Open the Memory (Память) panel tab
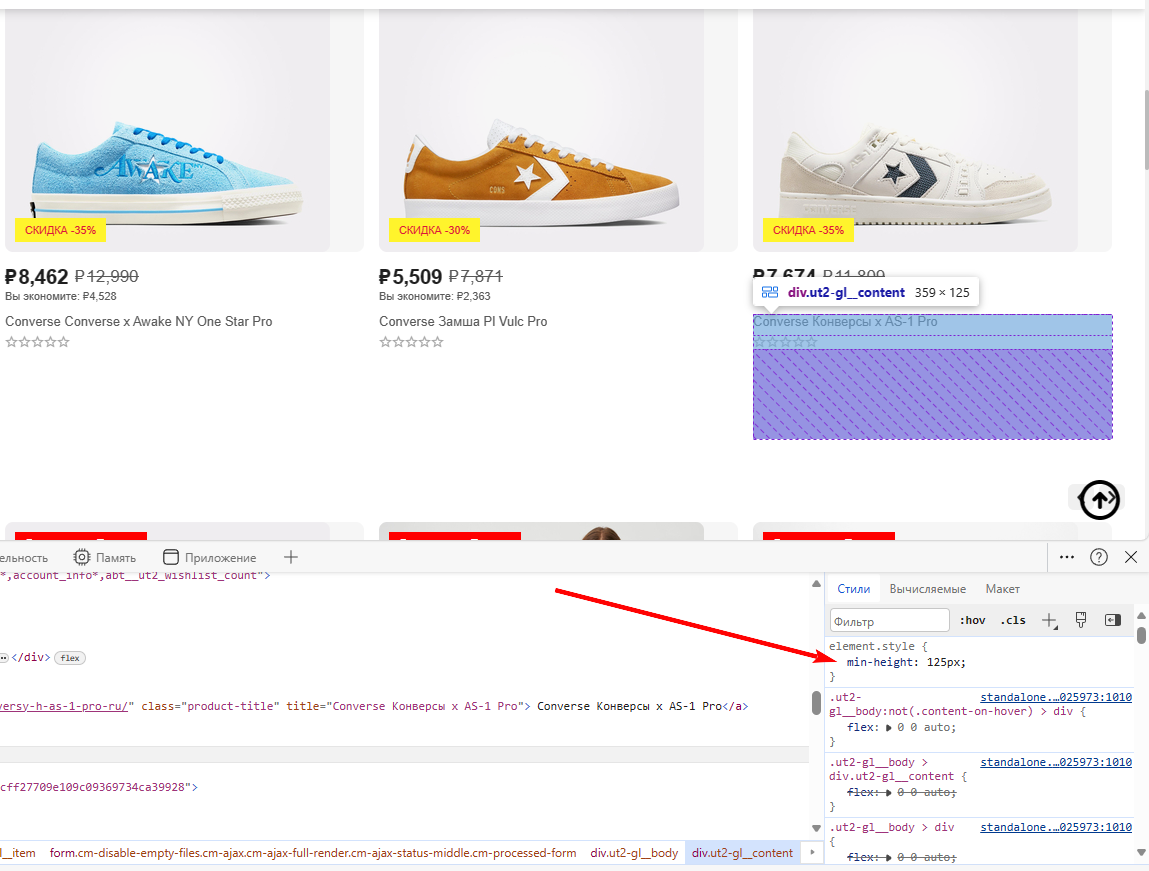This screenshot has width=1149, height=871. pos(105,557)
